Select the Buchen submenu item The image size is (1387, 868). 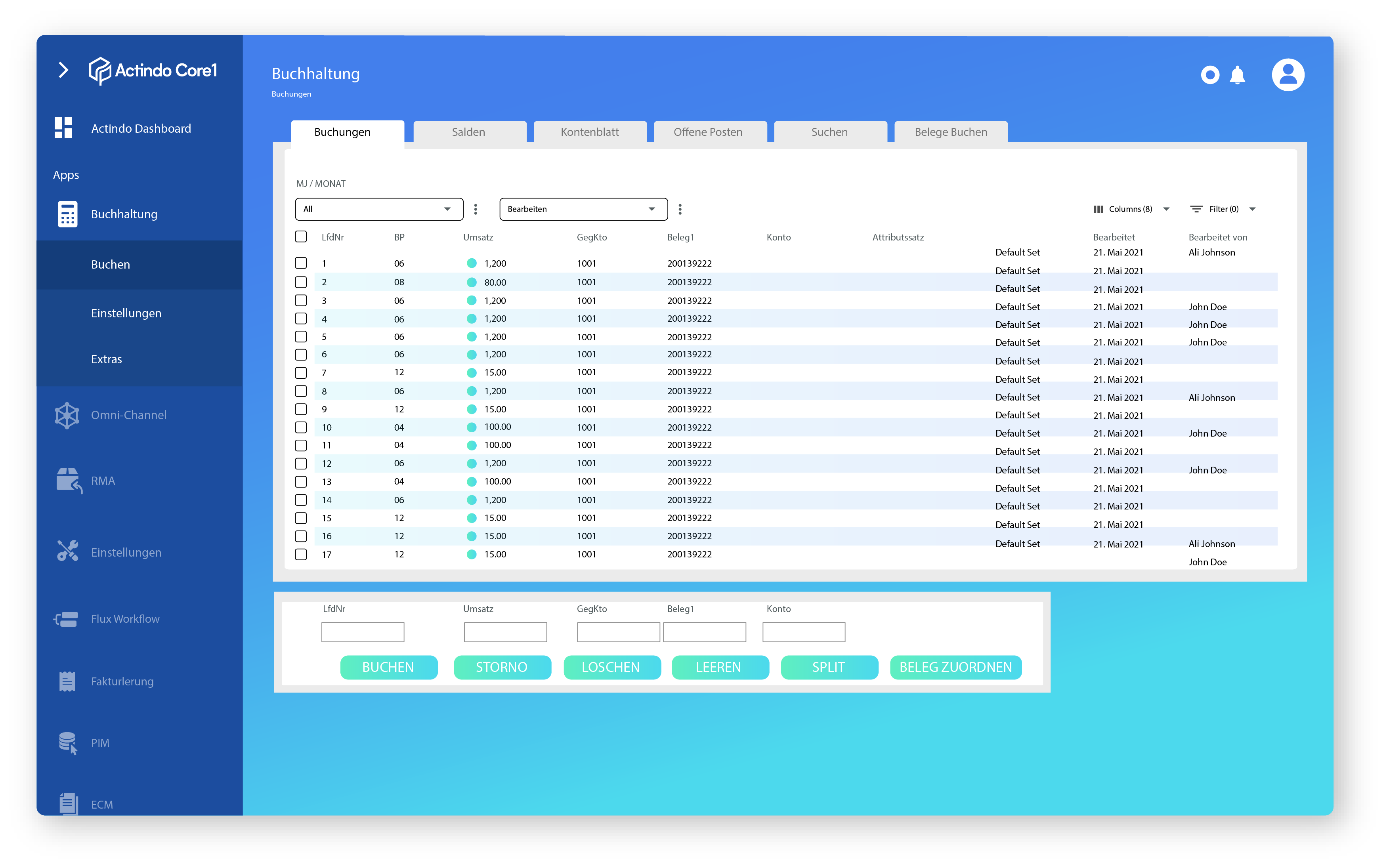139,265
